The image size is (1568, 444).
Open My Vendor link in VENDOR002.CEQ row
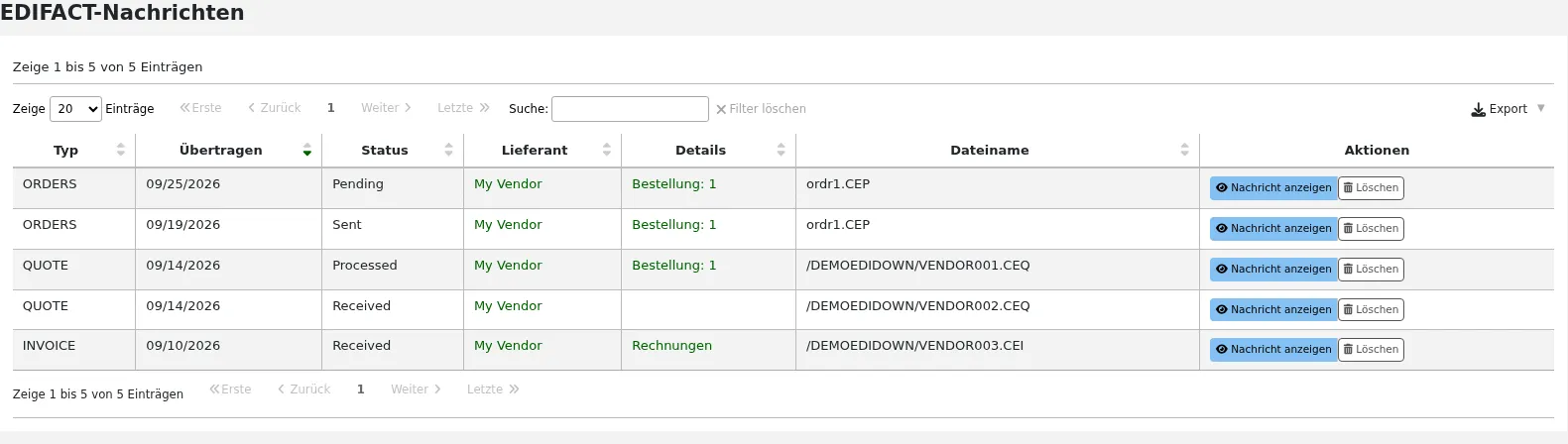tap(508, 306)
